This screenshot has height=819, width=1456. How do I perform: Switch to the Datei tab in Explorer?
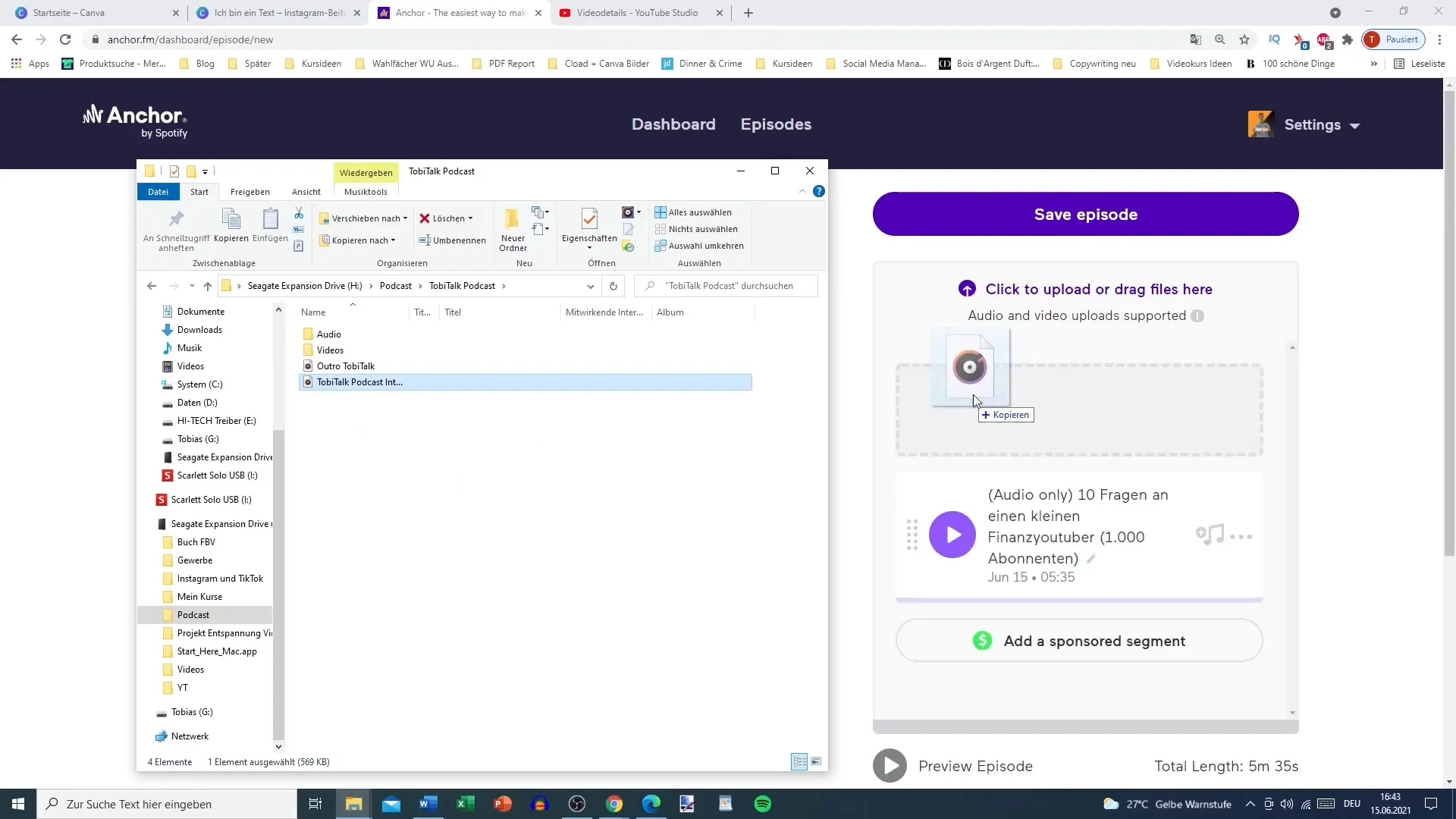click(x=158, y=192)
